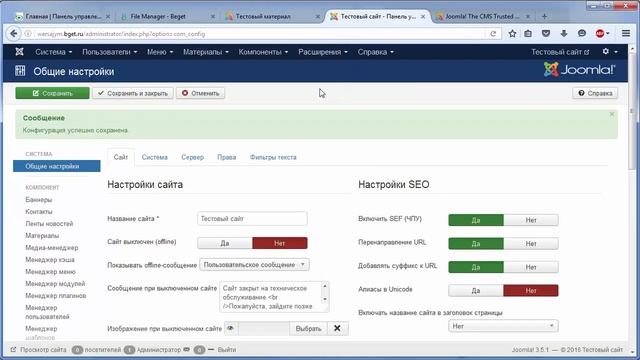Select the Сайт settings tab
640x360 pixels.
tap(121, 157)
